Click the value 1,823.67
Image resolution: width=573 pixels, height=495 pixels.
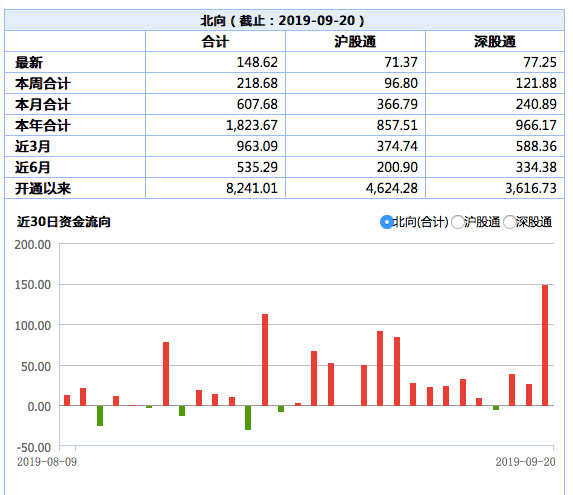(x=252, y=125)
